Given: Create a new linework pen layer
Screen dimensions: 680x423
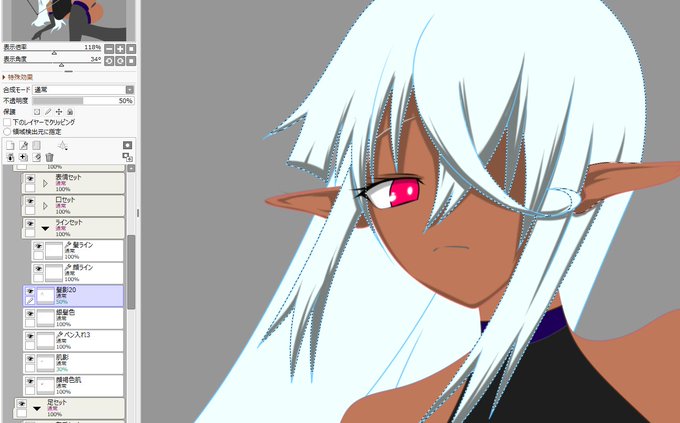Looking at the screenshot, I should 23,145.
